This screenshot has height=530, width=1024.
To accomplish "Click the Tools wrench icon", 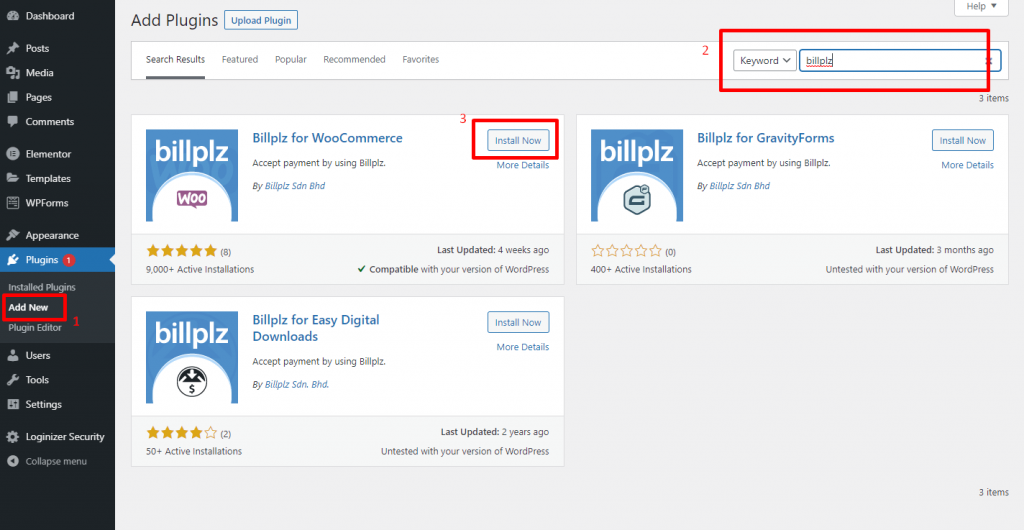I will tap(12, 380).
